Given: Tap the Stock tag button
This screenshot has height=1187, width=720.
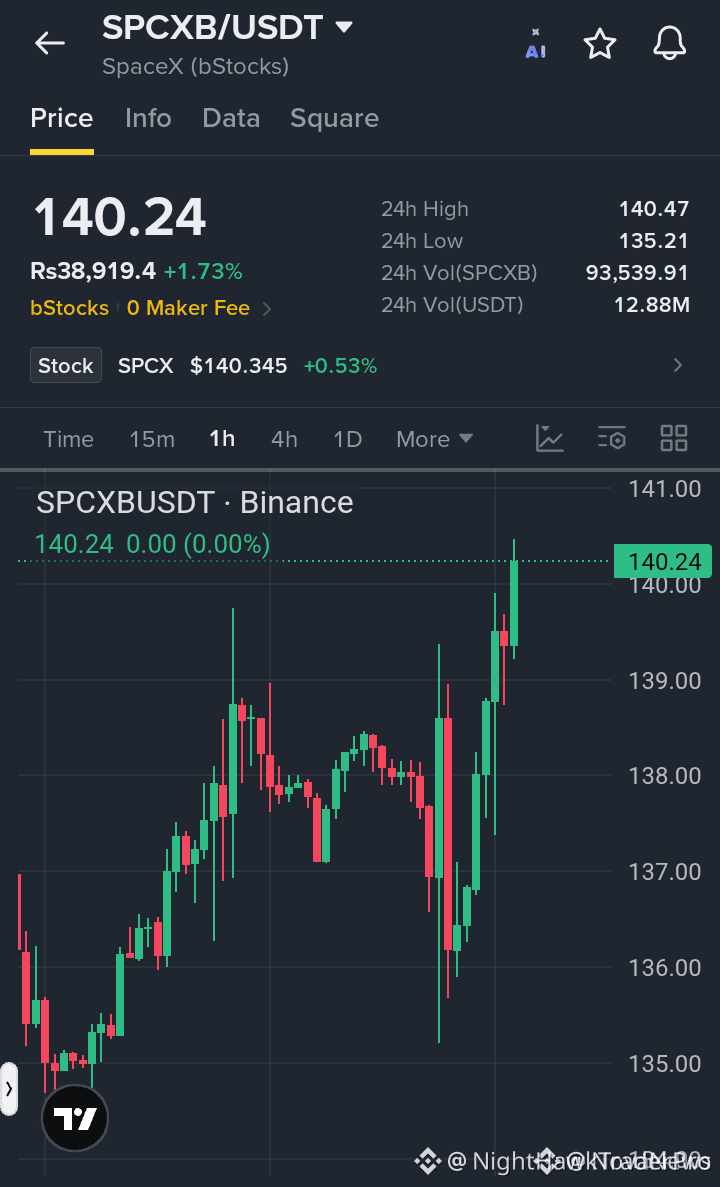Looking at the screenshot, I should pos(66,366).
